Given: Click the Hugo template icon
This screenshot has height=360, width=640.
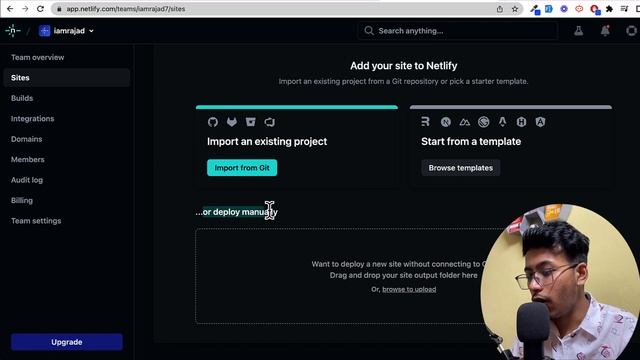Looking at the screenshot, I should 521,122.
